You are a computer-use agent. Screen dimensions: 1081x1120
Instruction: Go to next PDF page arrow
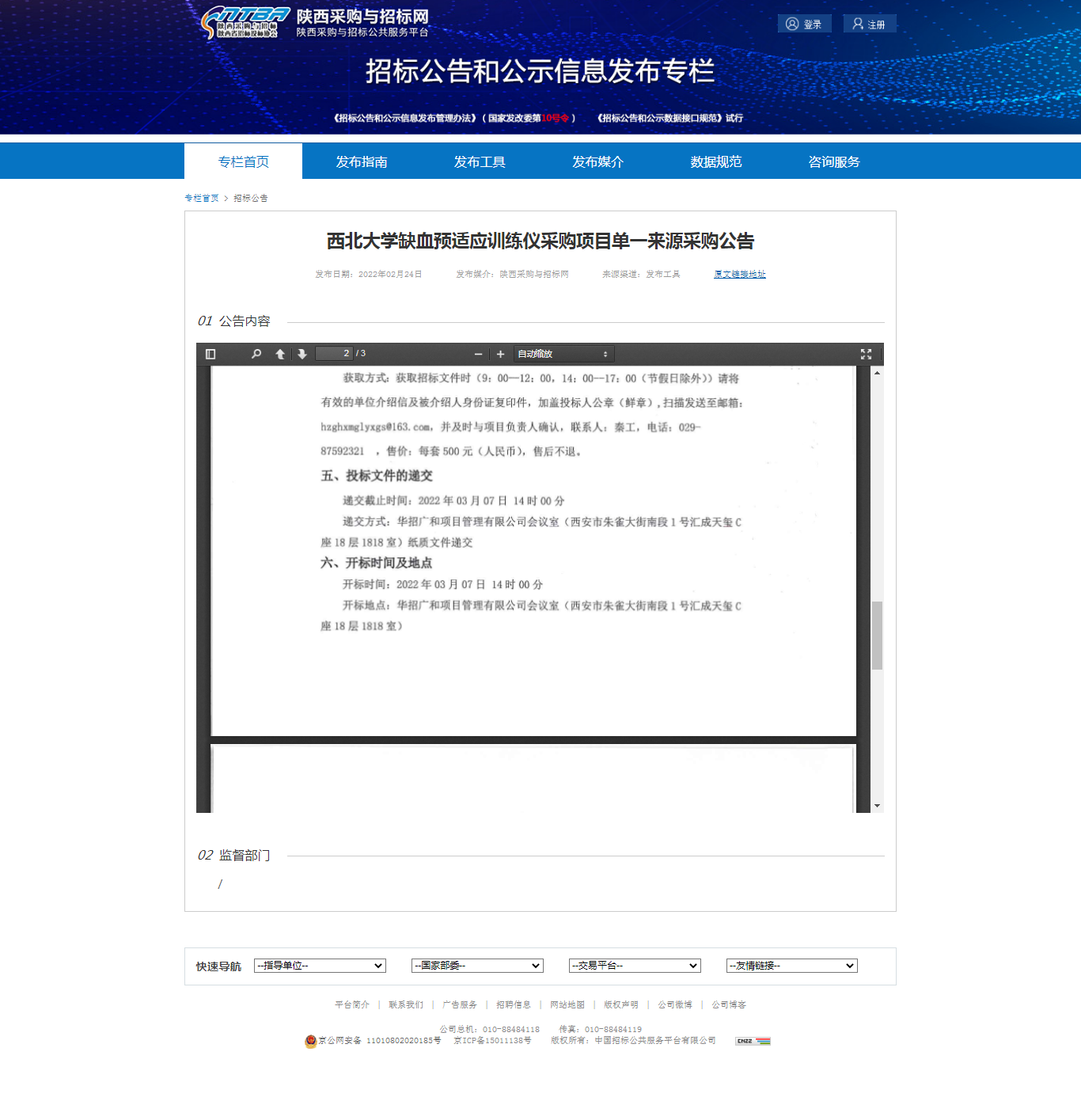click(x=302, y=354)
